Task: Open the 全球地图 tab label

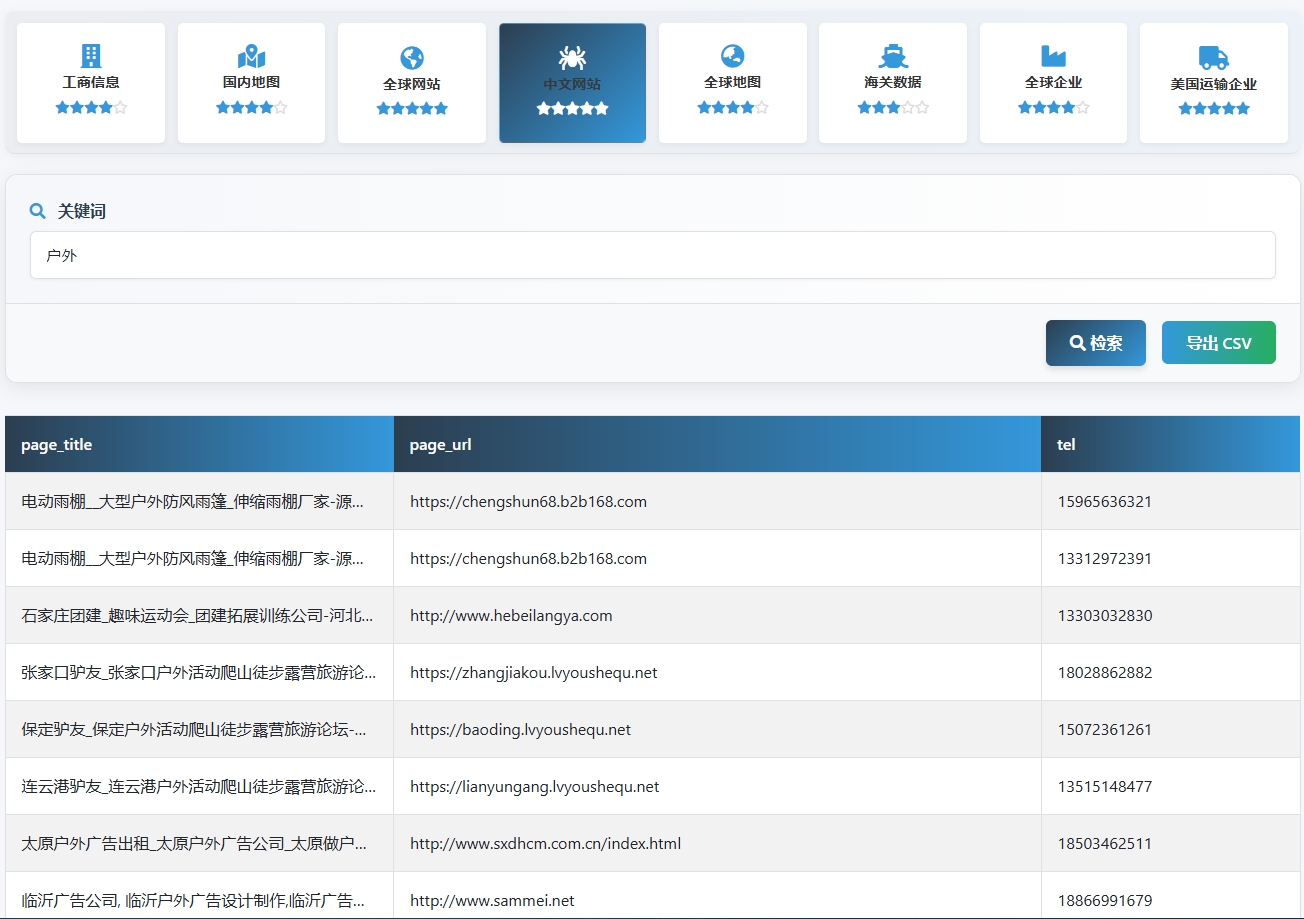Action: tap(733, 82)
